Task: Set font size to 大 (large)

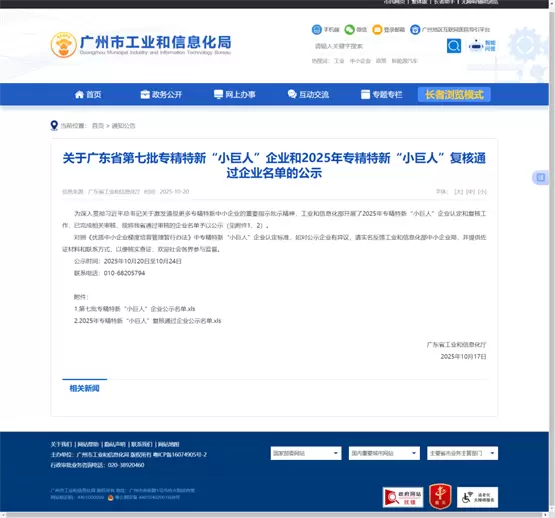Action: click(x=458, y=192)
